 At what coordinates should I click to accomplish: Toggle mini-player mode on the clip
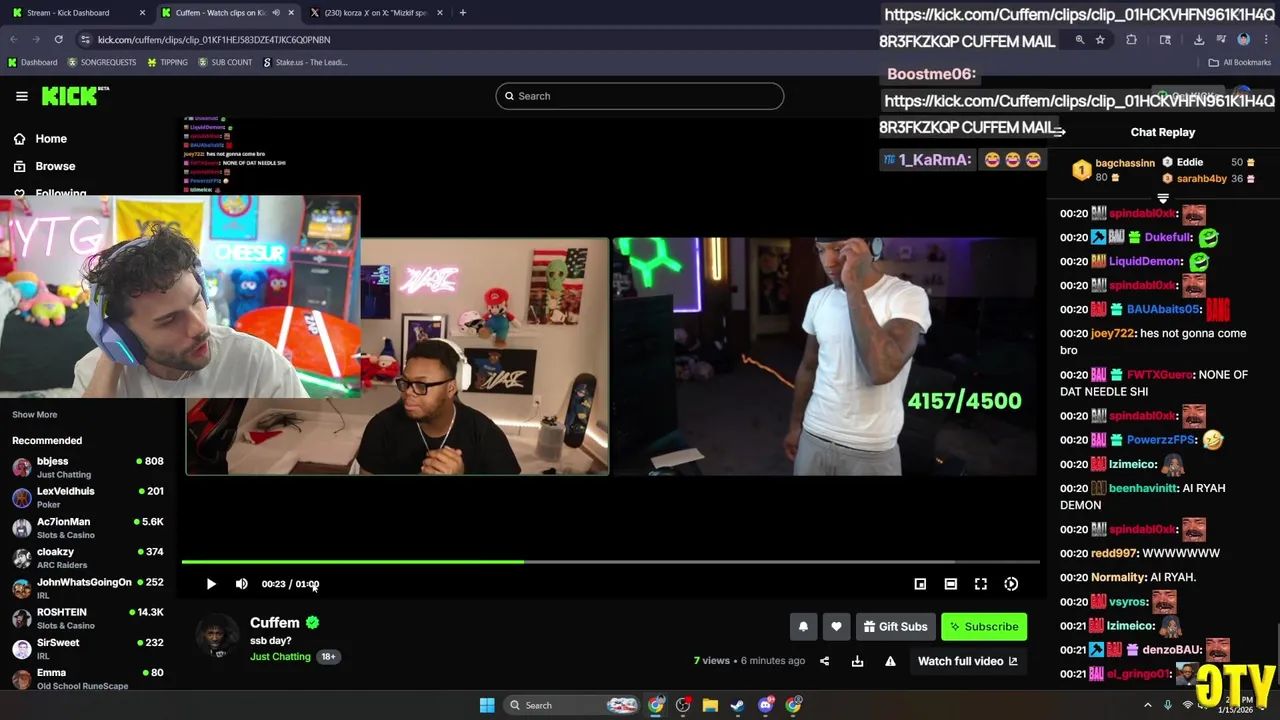tap(920, 584)
